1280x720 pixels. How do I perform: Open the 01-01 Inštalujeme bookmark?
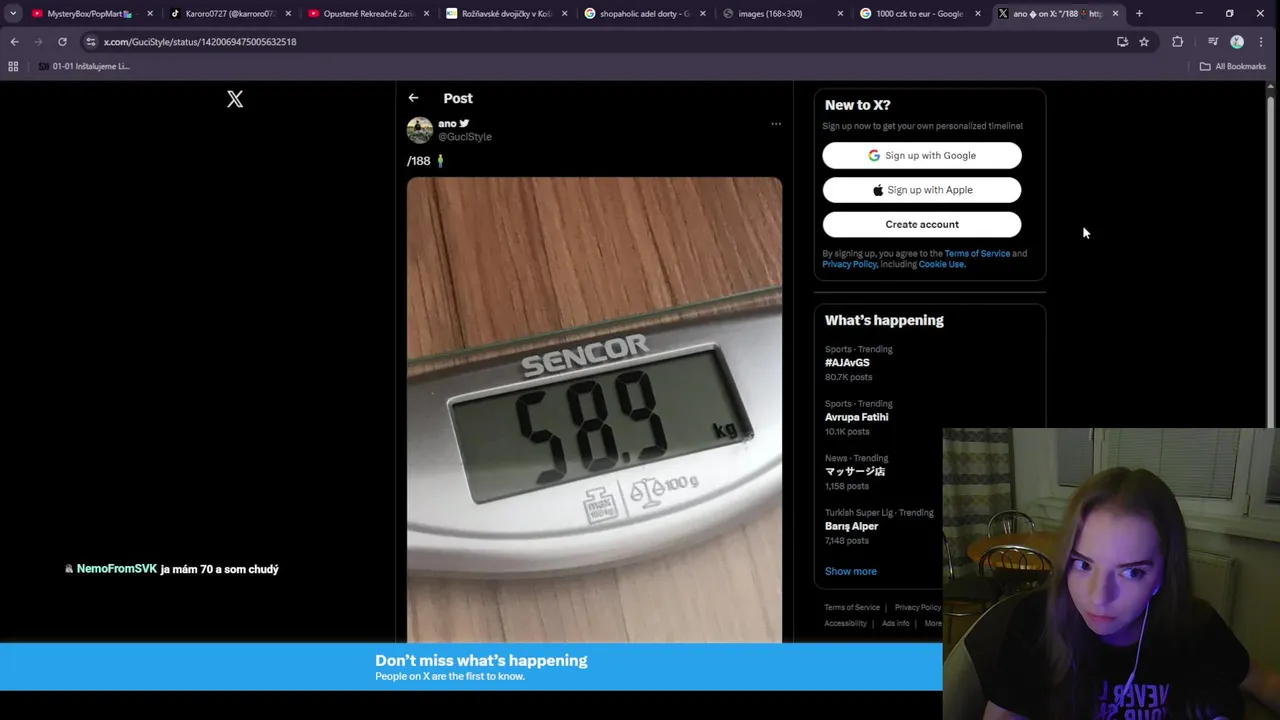click(x=84, y=66)
